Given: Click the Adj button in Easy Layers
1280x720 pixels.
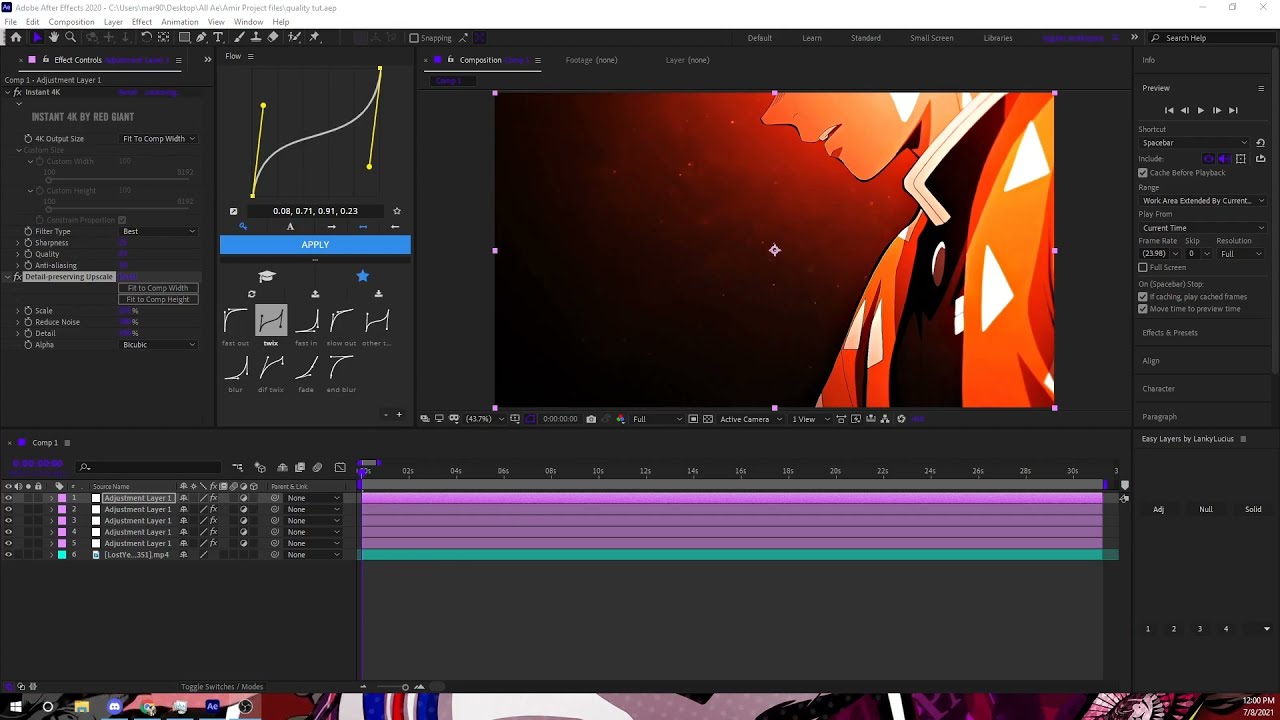Looking at the screenshot, I should 1159,509.
